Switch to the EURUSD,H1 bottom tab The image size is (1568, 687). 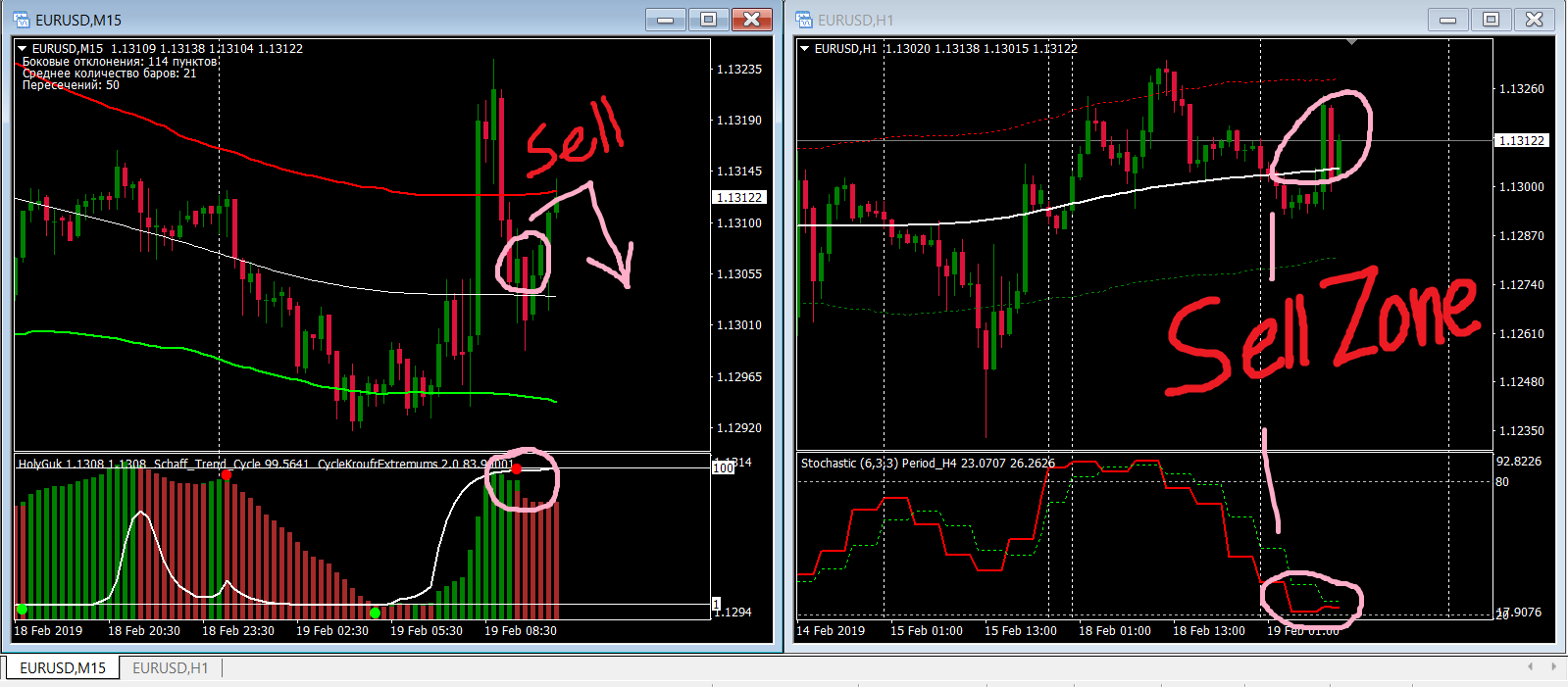(x=171, y=667)
